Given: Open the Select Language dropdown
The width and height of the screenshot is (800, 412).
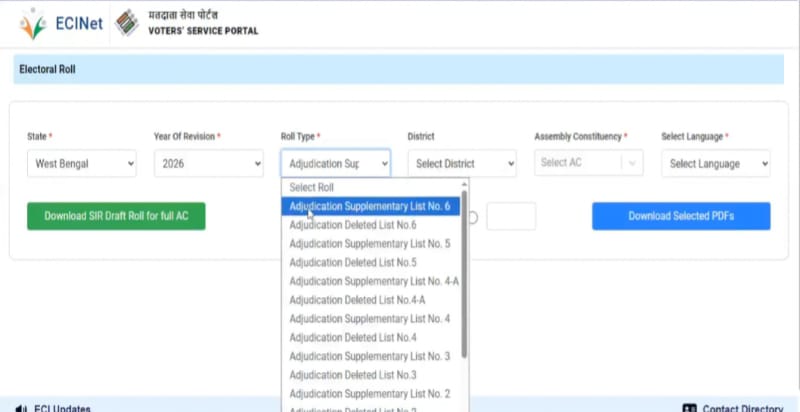Looking at the screenshot, I should [x=715, y=163].
